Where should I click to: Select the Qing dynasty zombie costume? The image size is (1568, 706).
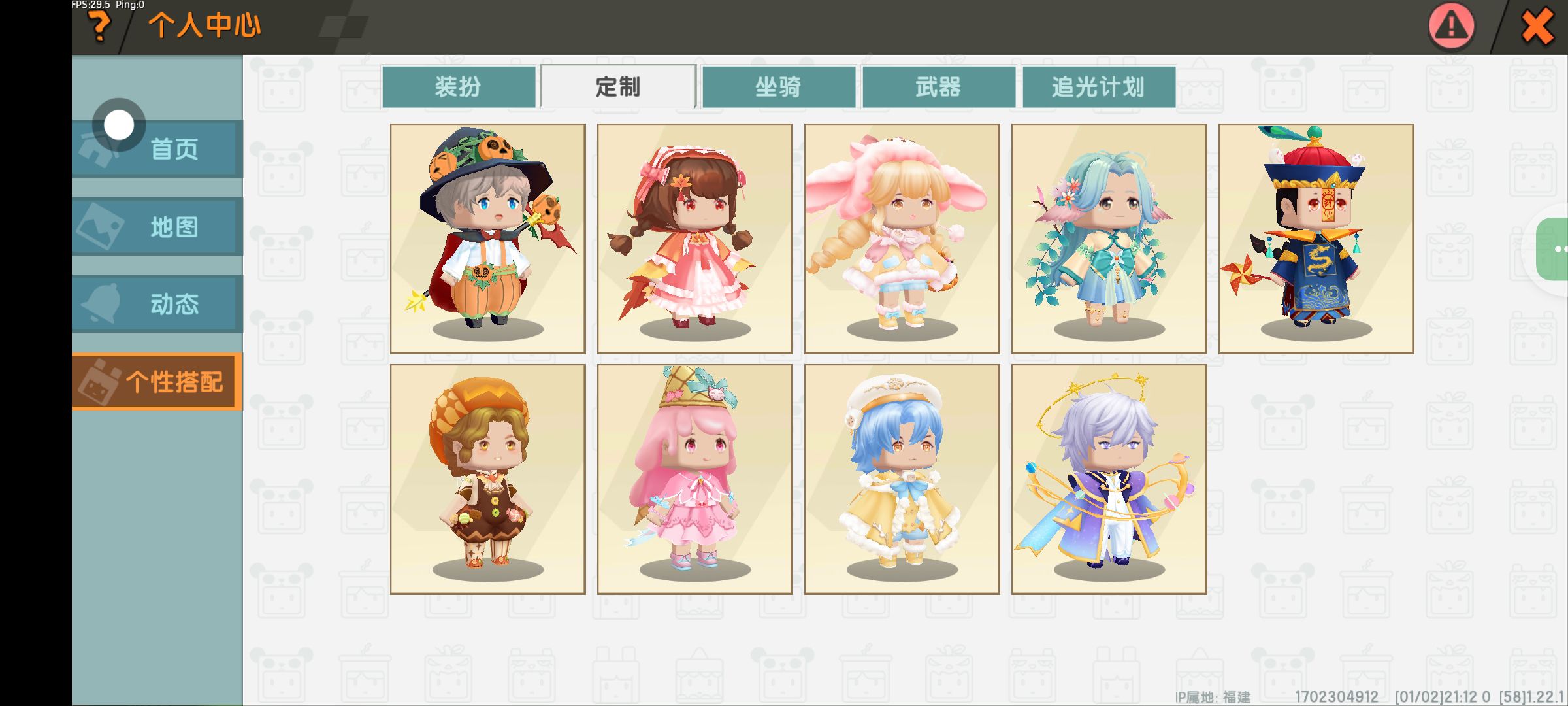tap(1316, 239)
